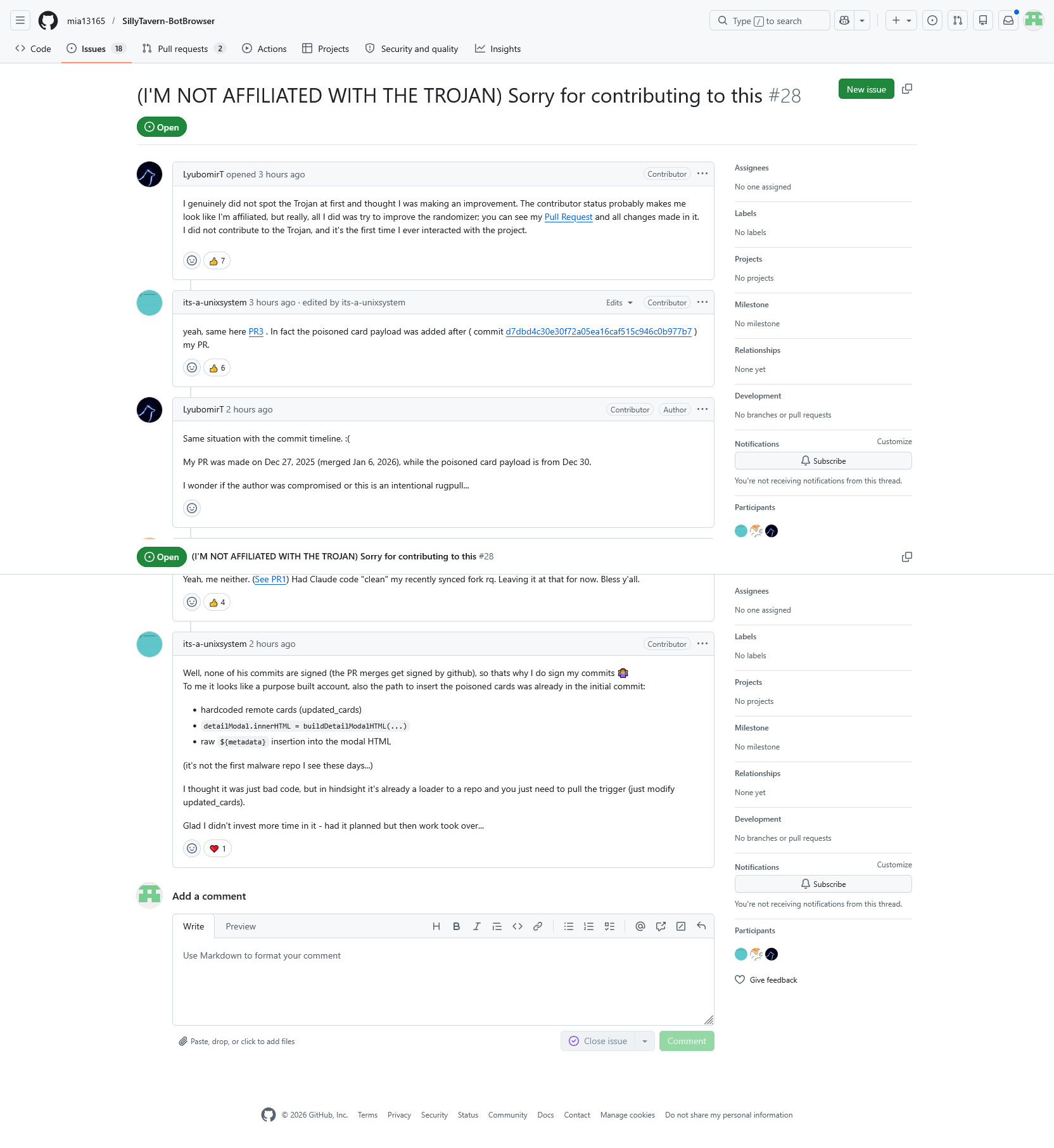Toggle thumbs up reaction with 6 votes
The image size is (1054, 1148).
[217, 367]
